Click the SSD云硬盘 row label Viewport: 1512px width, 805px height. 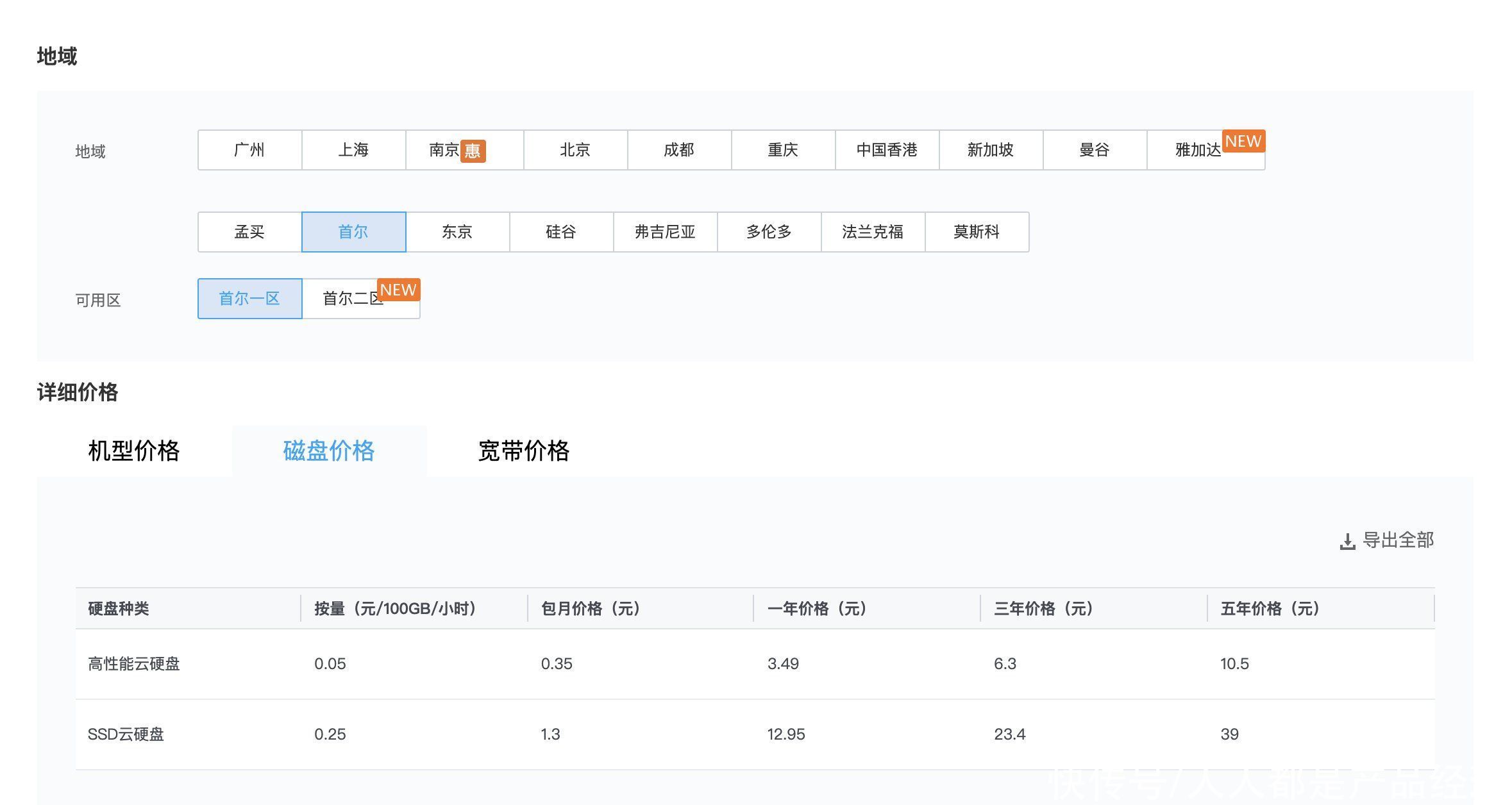(126, 734)
